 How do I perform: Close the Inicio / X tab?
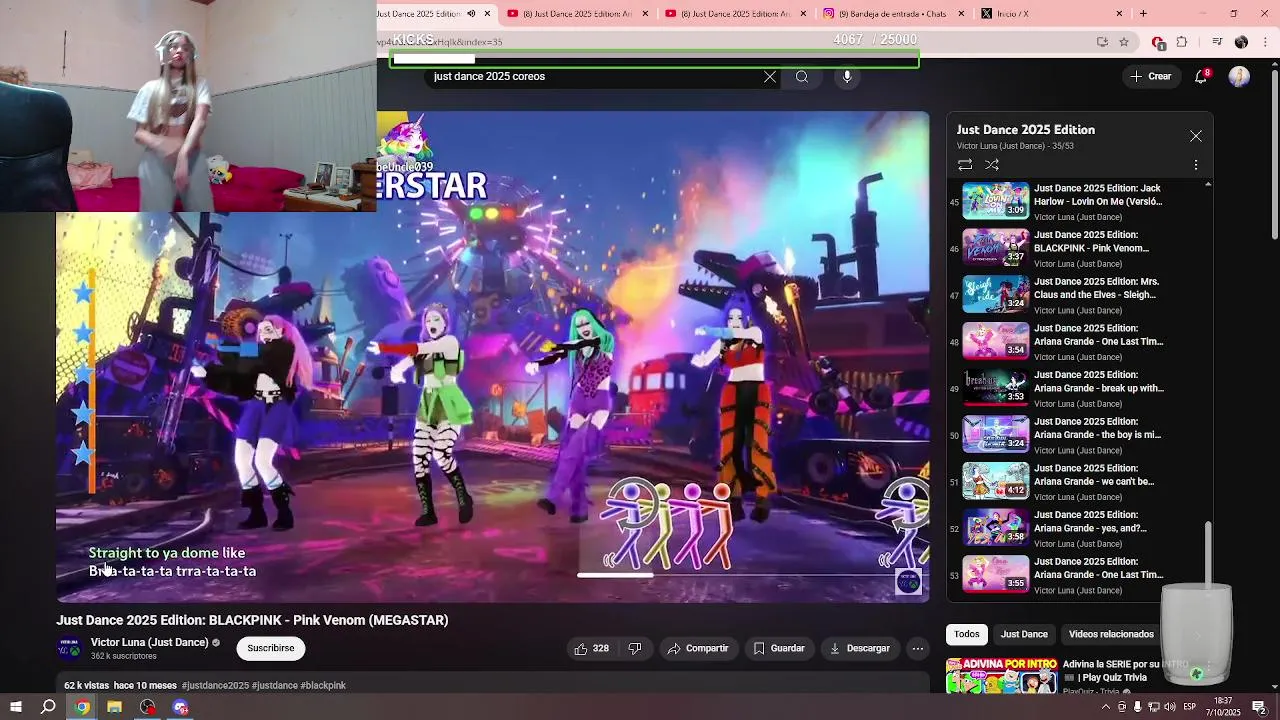[x=1119, y=14]
